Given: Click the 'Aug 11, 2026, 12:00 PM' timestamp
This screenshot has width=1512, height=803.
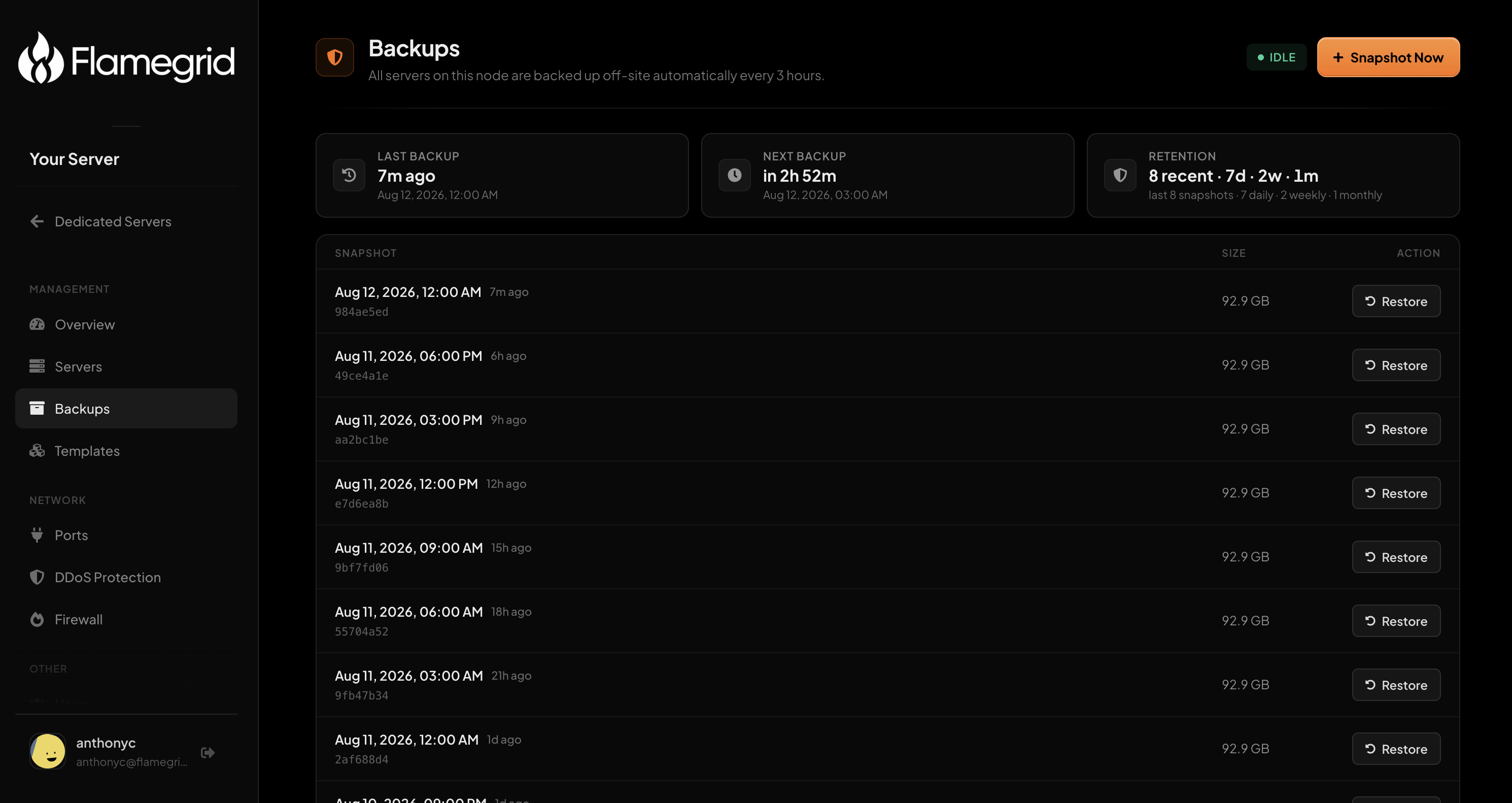Looking at the screenshot, I should 406,484.
